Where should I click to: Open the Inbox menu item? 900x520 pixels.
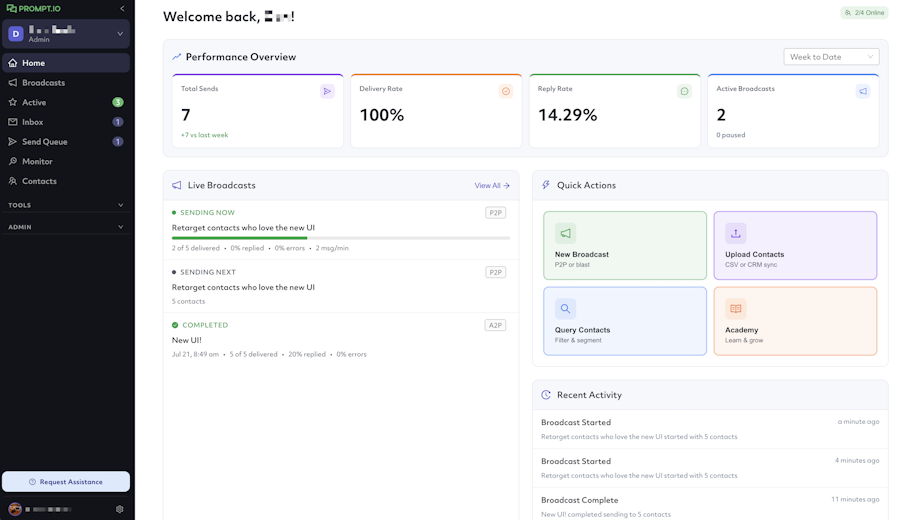click(66, 122)
